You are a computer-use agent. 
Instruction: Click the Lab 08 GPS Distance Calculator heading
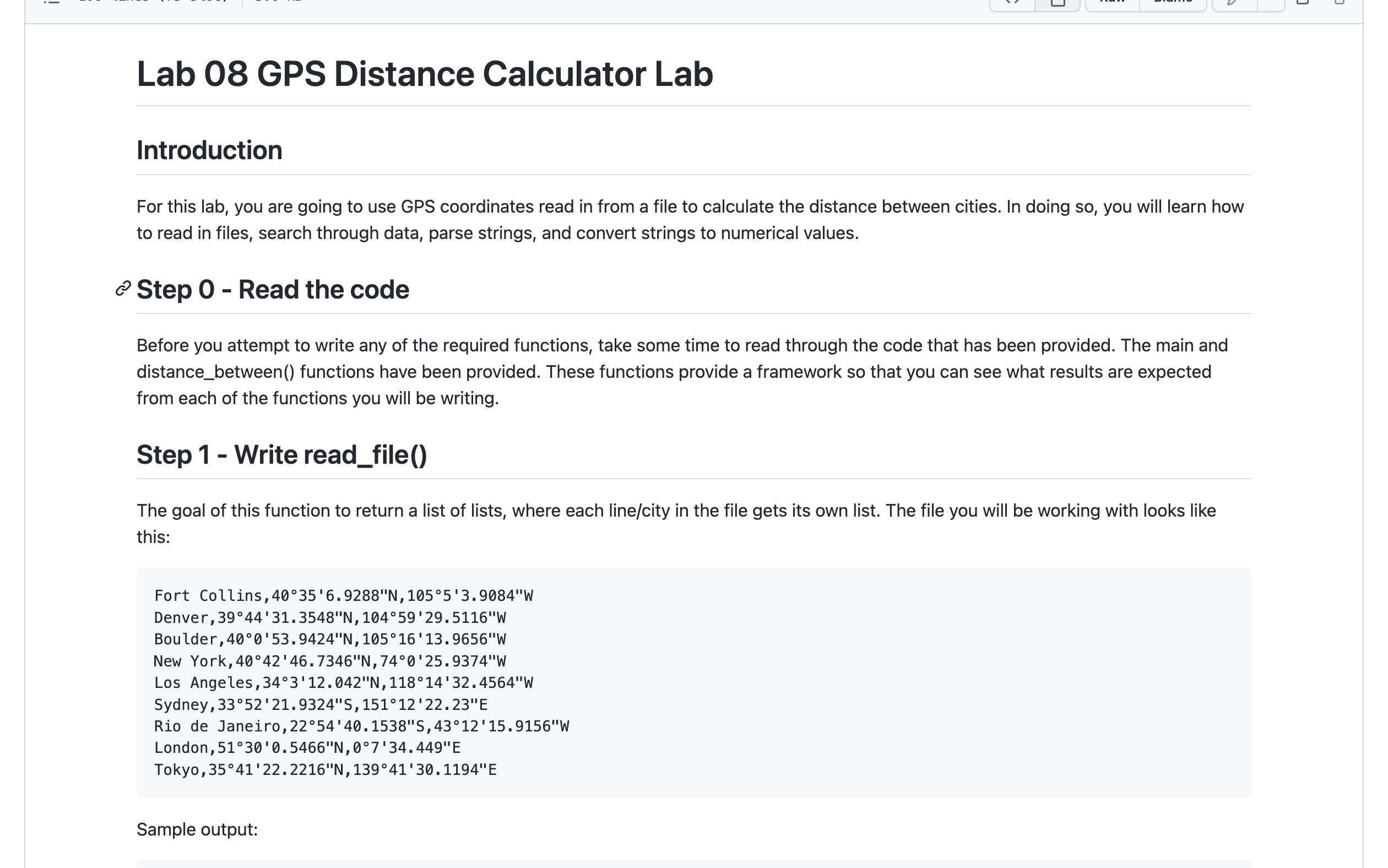click(x=424, y=74)
